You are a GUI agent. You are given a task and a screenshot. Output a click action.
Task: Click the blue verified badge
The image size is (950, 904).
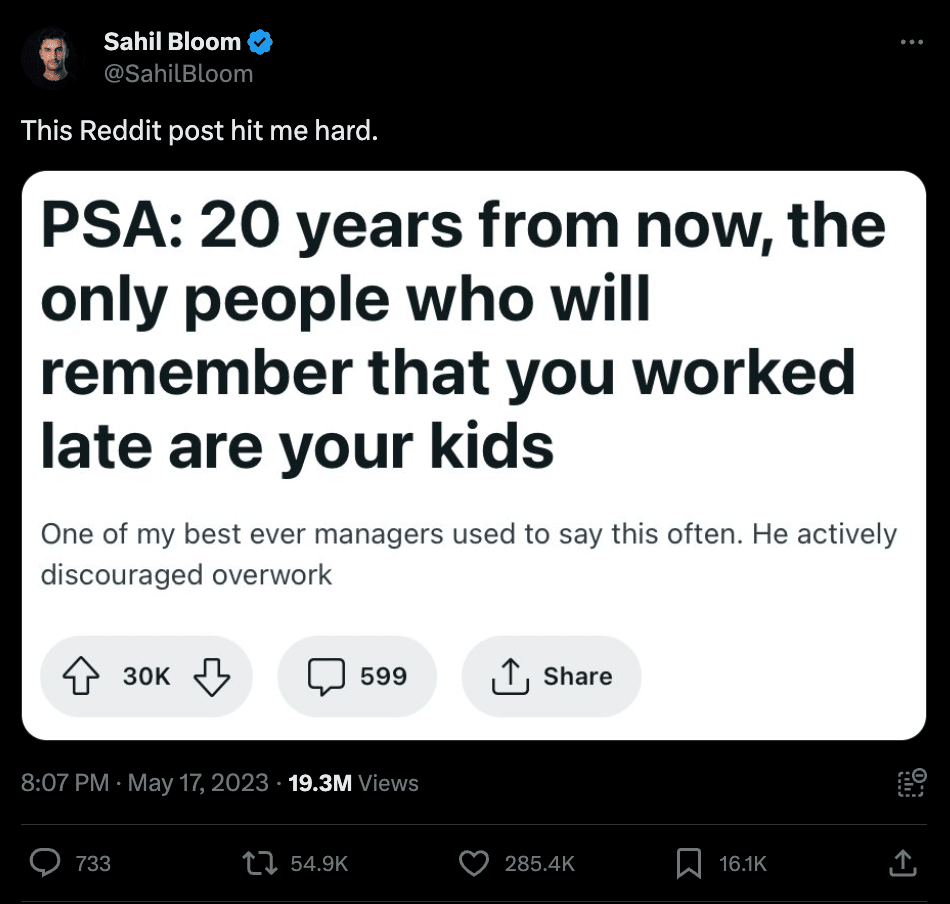pos(261,42)
